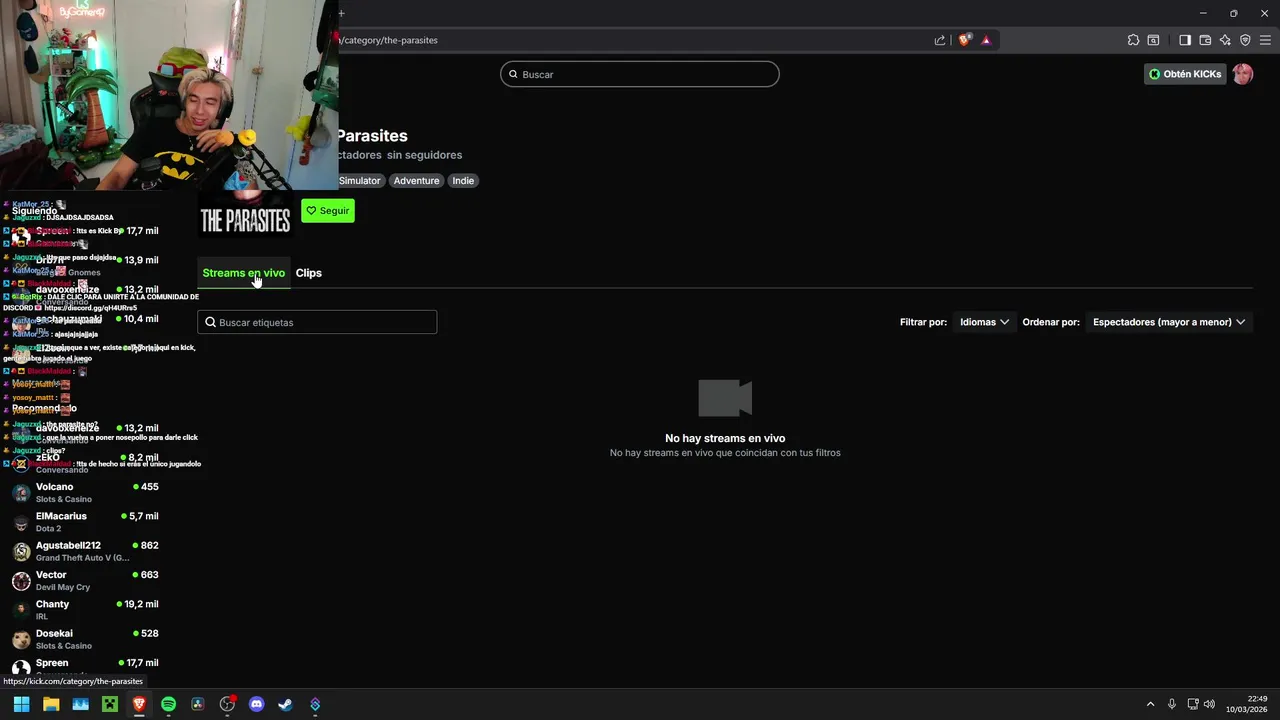Click Dosekai's avatar icon in sidebar
The image size is (1280, 720).
coord(21,639)
